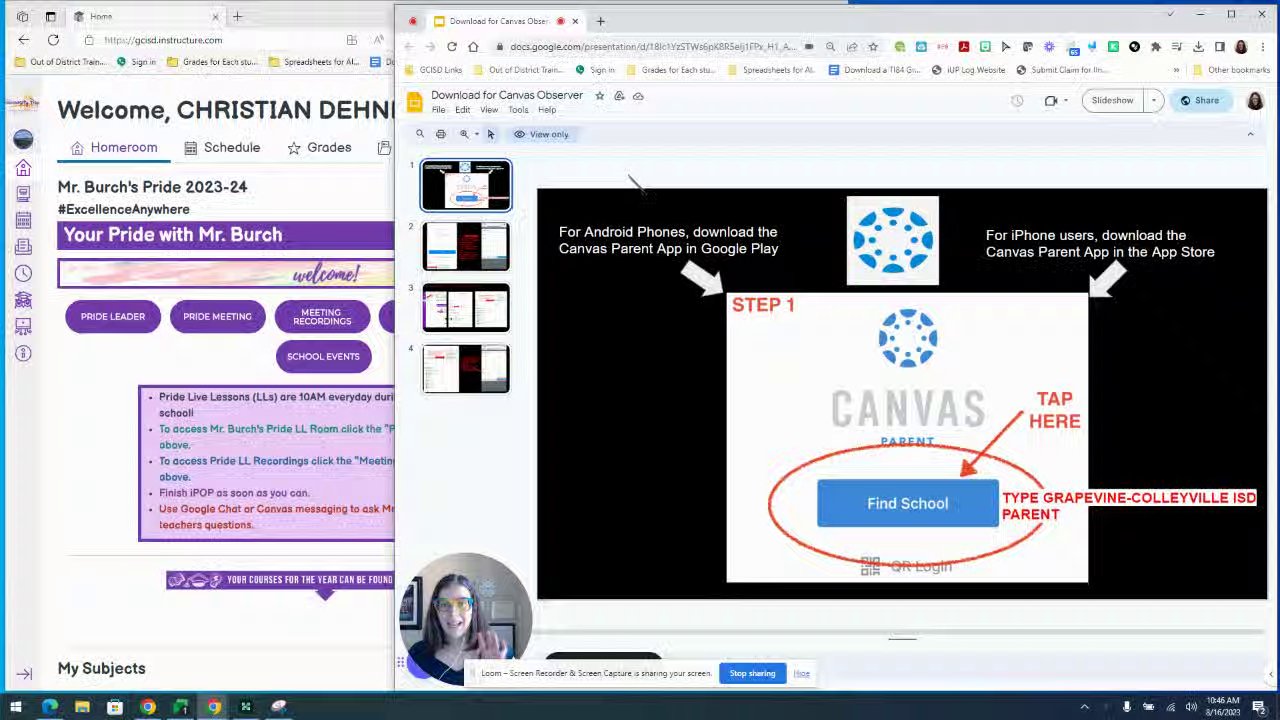The image size is (1280, 720).
Task: Open the Help menu in Google Slides
Action: (547, 110)
